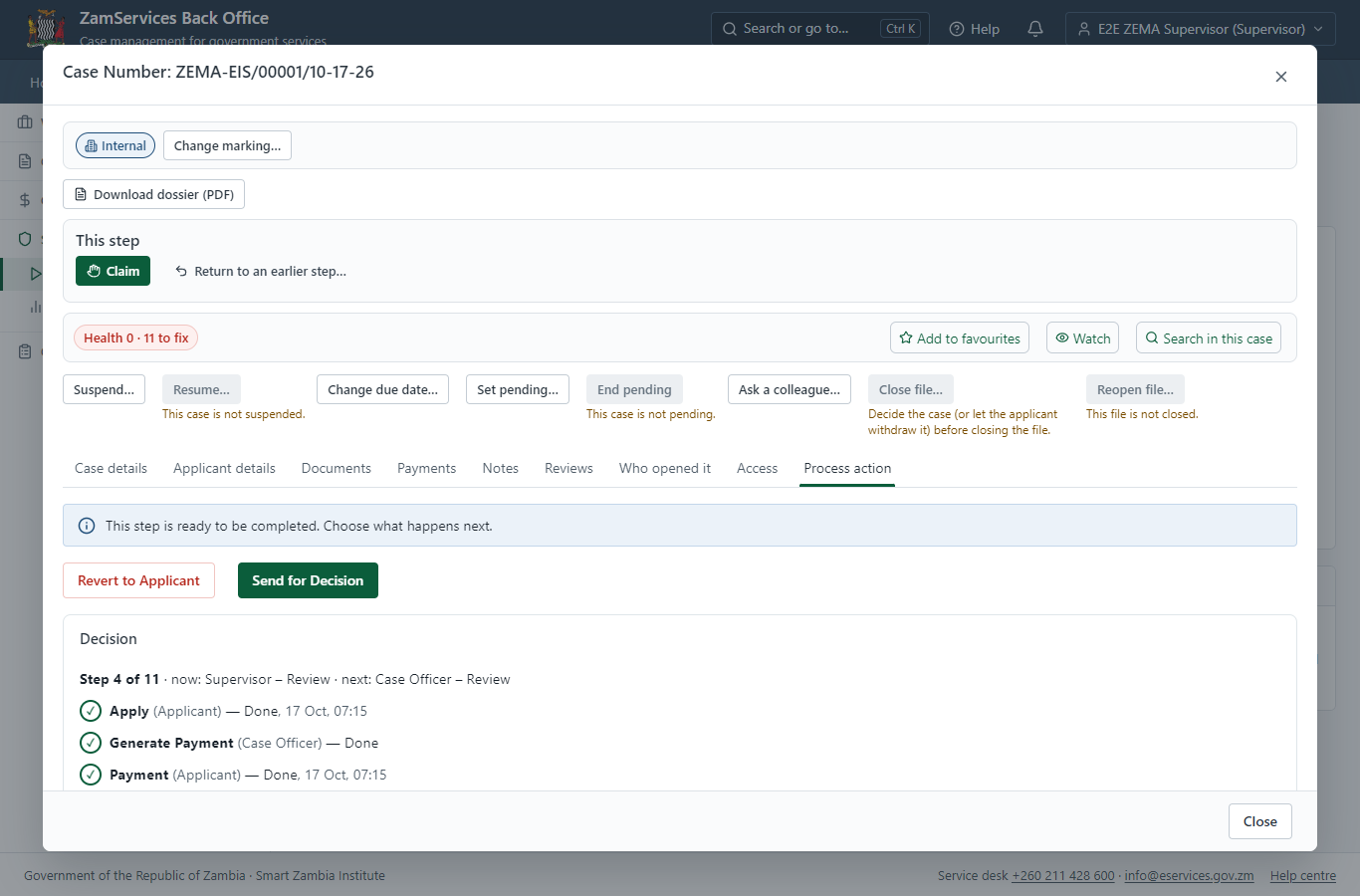Viewport: 1360px width, 896px height.
Task: Open the Documents tab
Action: point(337,468)
